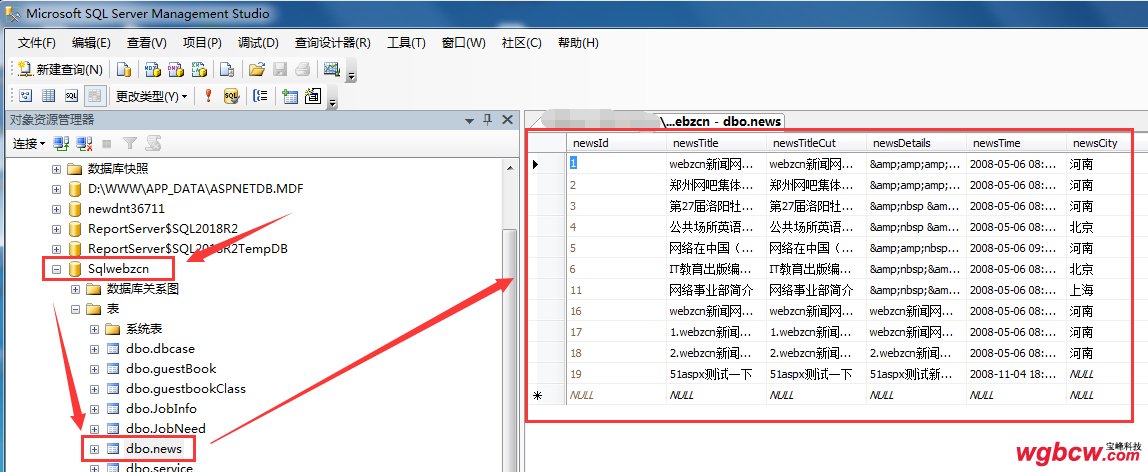Select the dbo.news document tab
Screen dimensions: 1148x472
click(x=721, y=121)
